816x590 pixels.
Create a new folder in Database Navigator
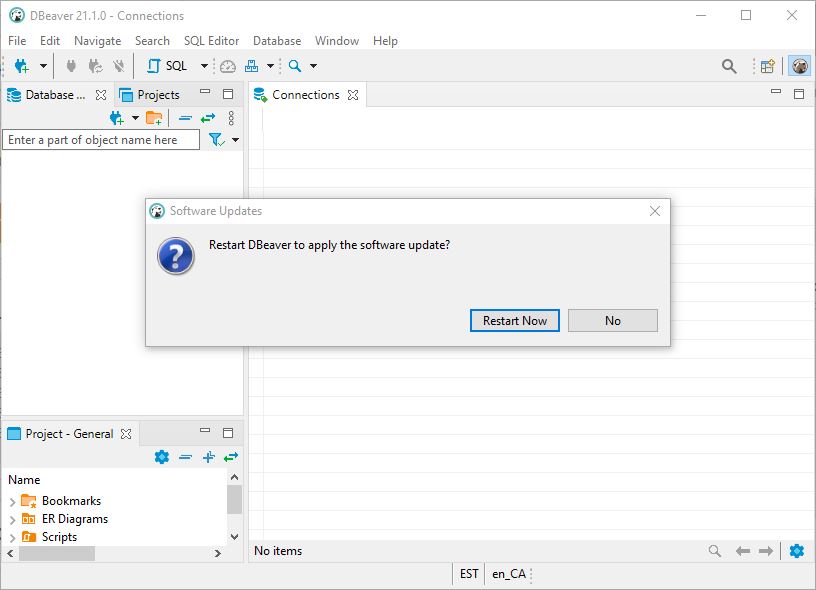pos(154,118)
